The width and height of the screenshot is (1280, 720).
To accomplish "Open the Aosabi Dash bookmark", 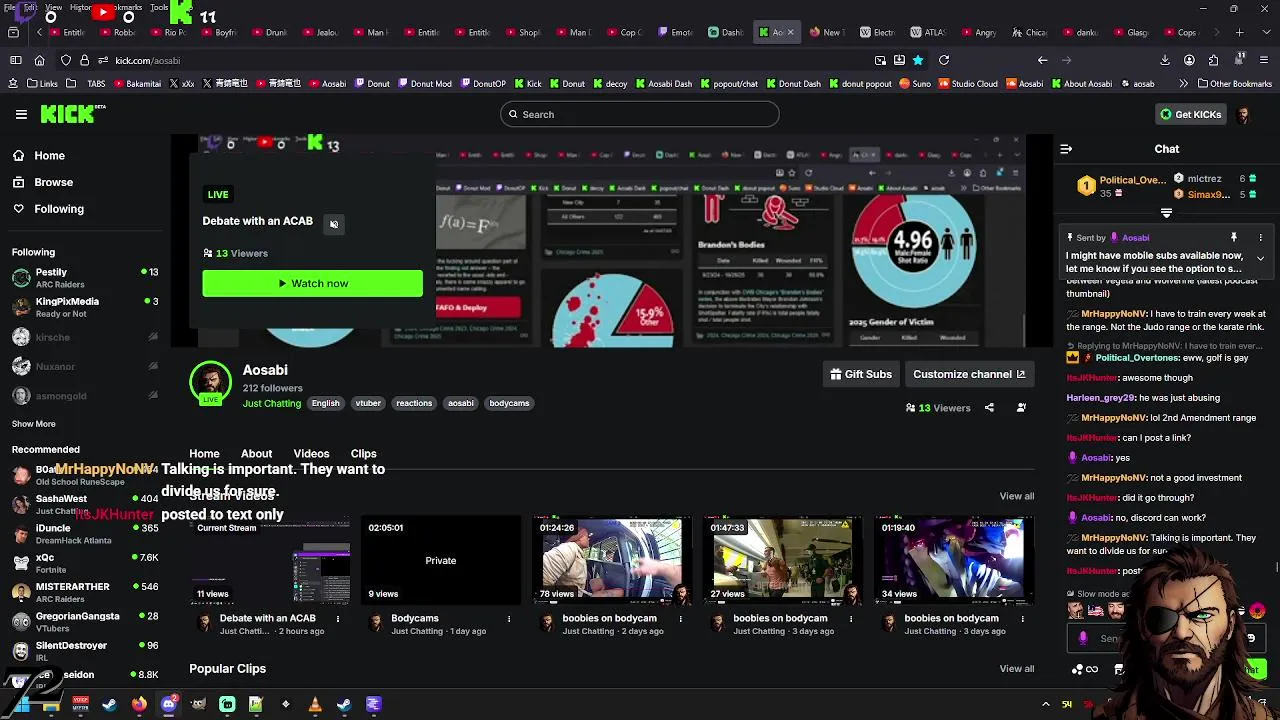I will (x=664, y=84).
